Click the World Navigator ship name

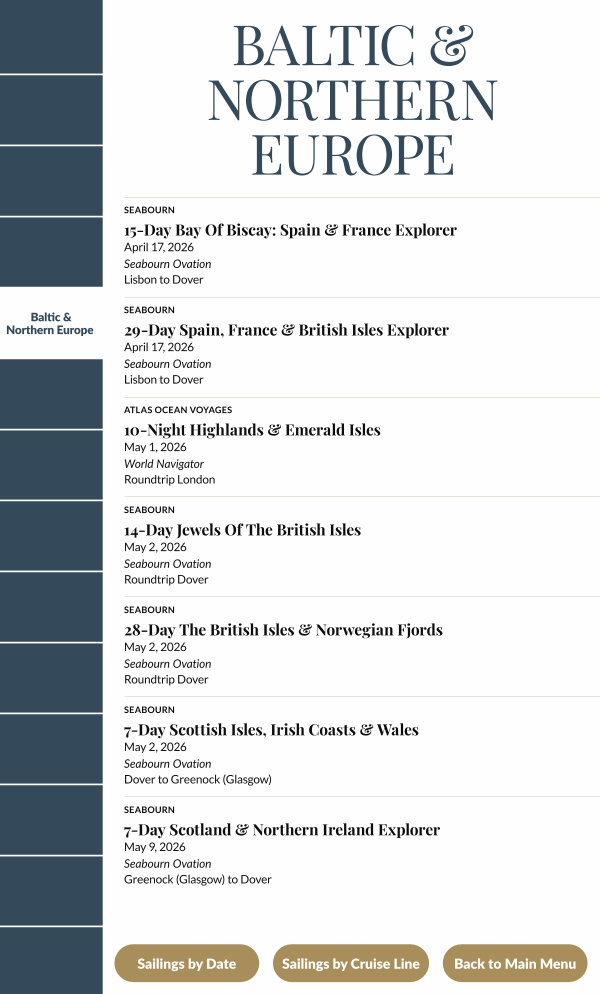tap(164, 464)
